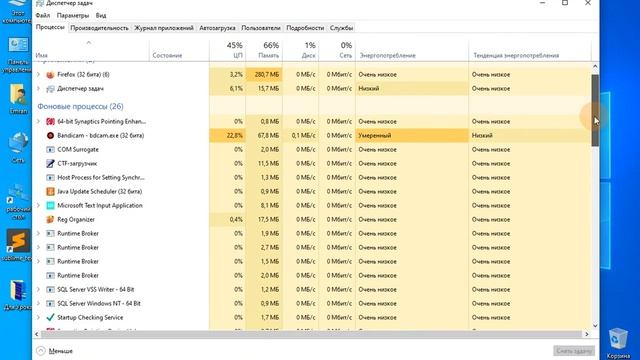Click the COM Surrogate process icon

(50, 149)
